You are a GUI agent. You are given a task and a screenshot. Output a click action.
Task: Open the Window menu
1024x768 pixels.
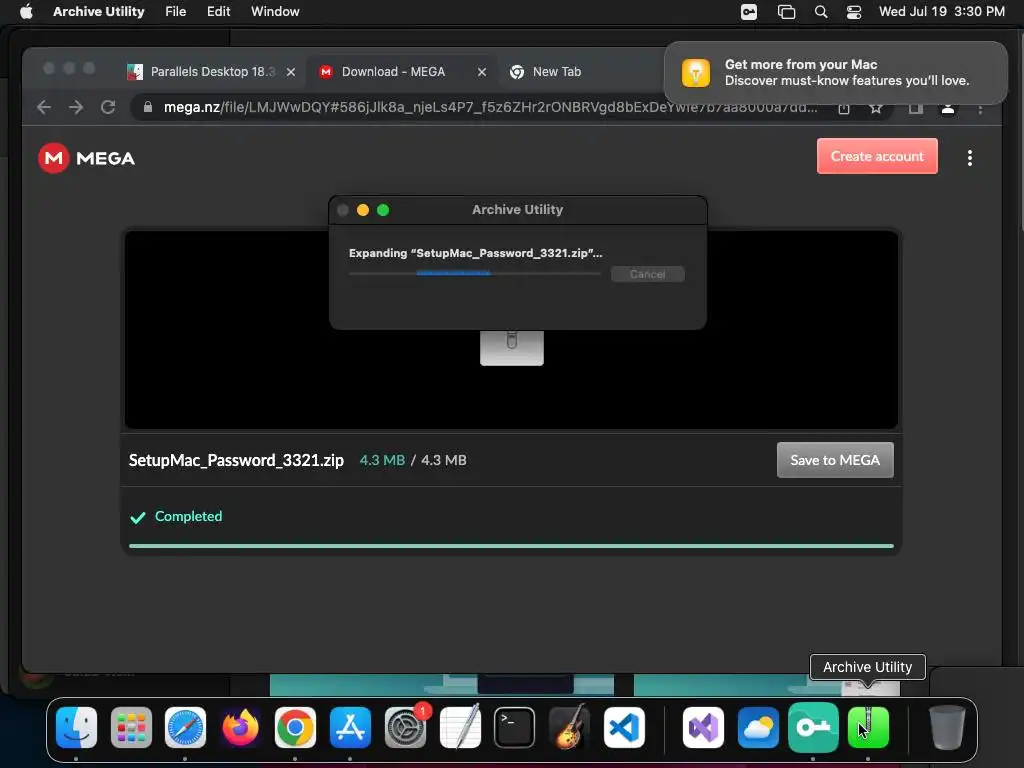[275, 12]
